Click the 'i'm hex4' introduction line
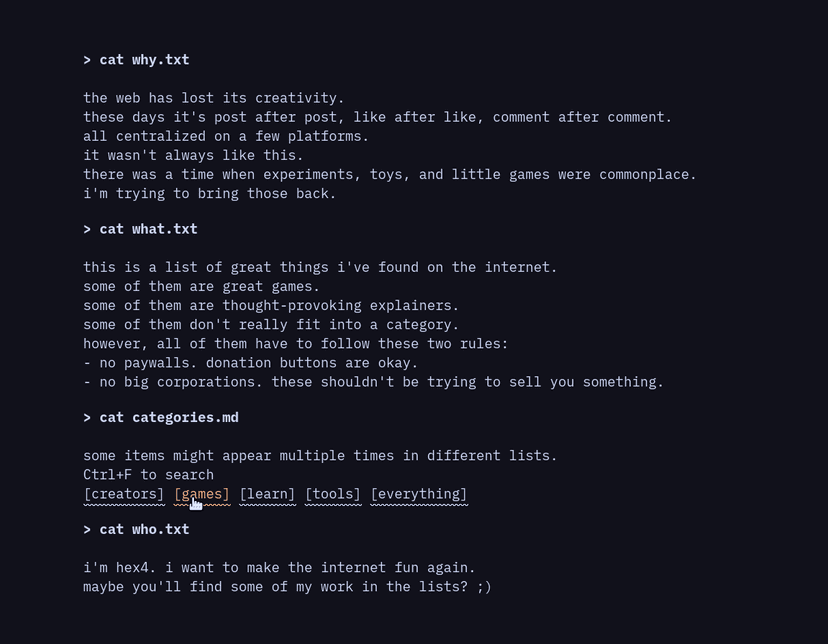The image size is (828, 644). [279, 568]
